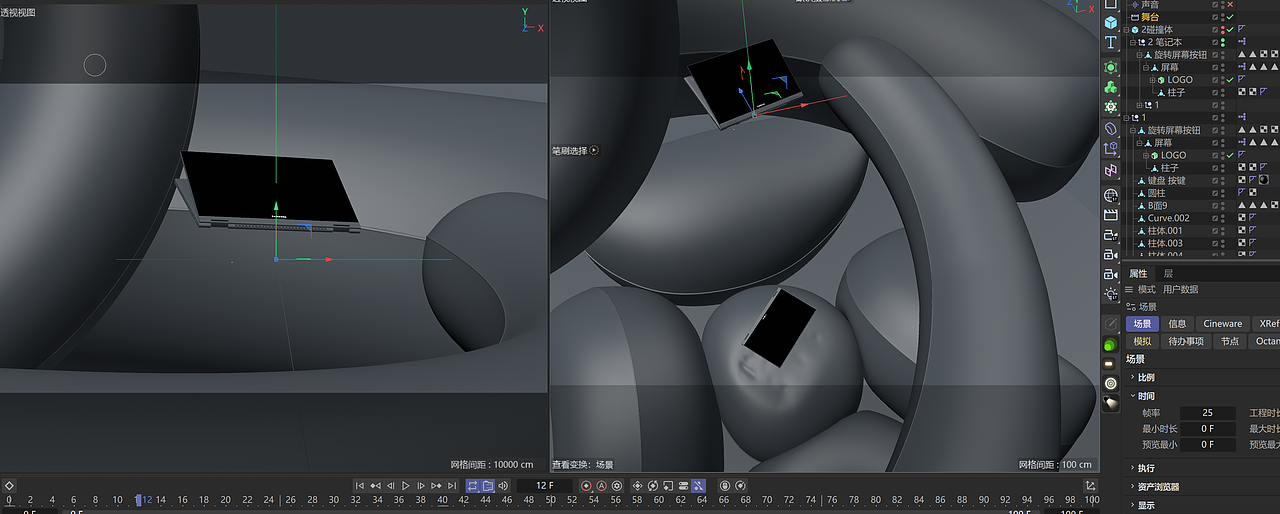This screenshot has width=1280, height=514.
Task: Open the 模式 menu
Action: click(1146, 290)
